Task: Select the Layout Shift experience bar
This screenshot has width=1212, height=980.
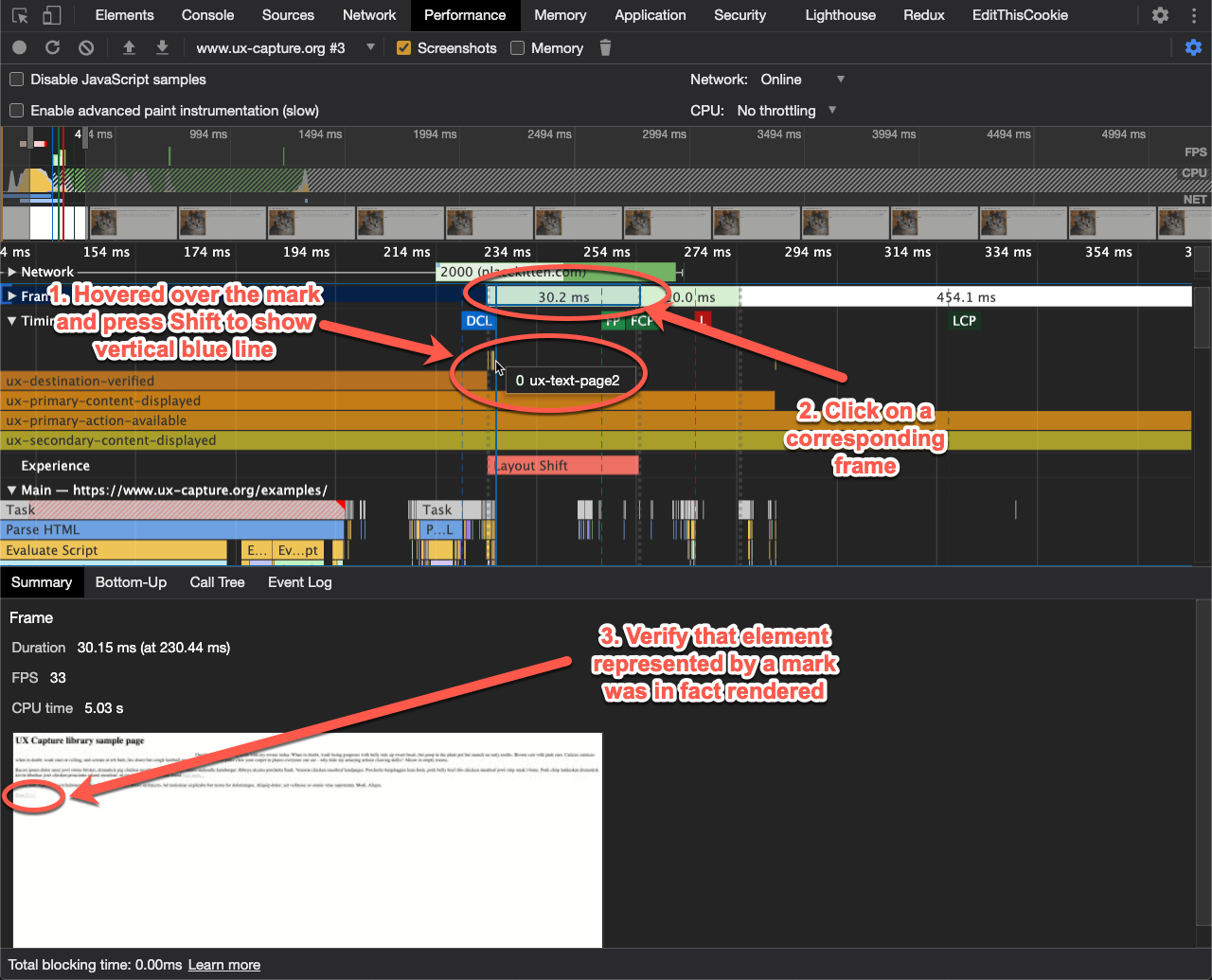Action: pos(563,466)
